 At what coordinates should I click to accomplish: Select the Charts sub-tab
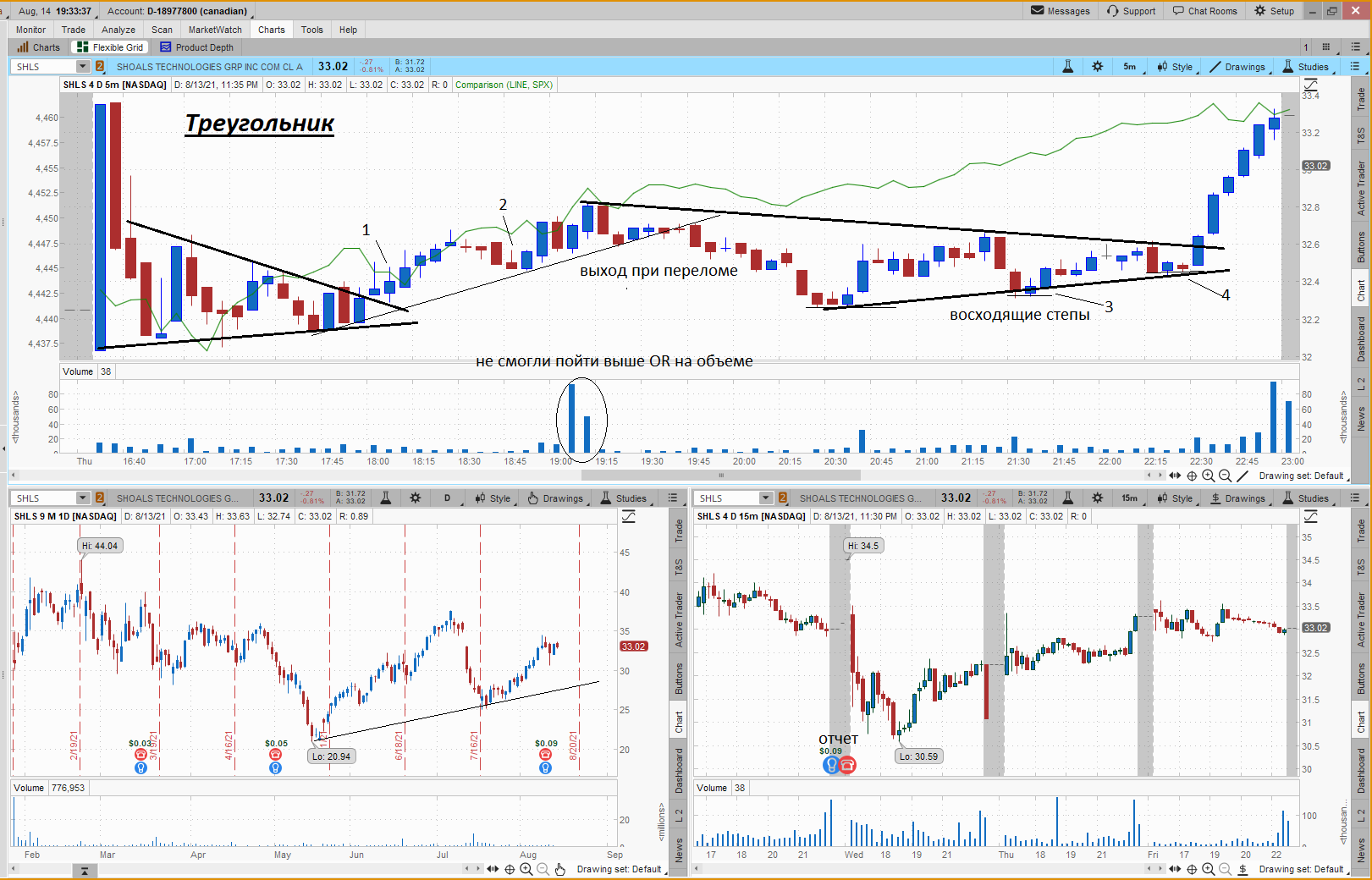coord(39,47)
